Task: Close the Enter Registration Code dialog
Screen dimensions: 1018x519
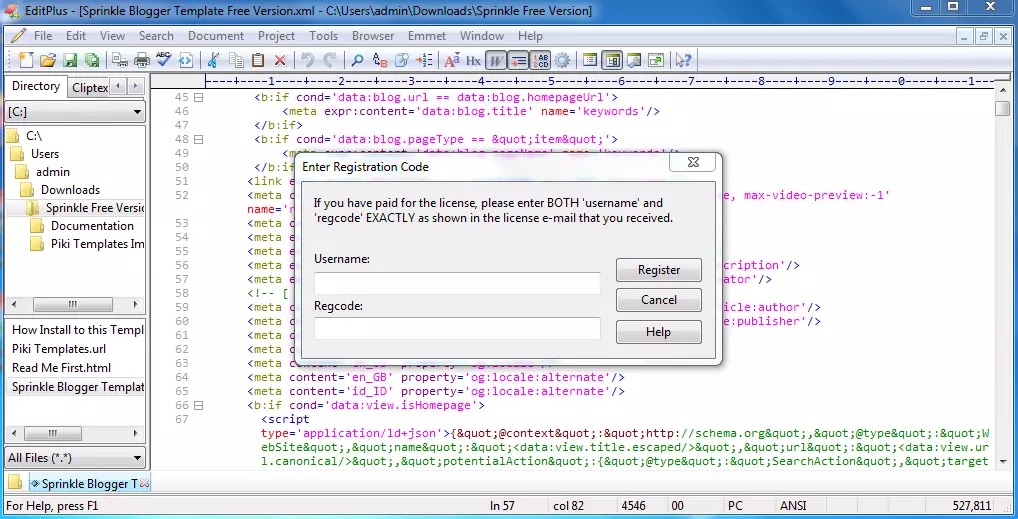Action: click(x=693, y=162)
